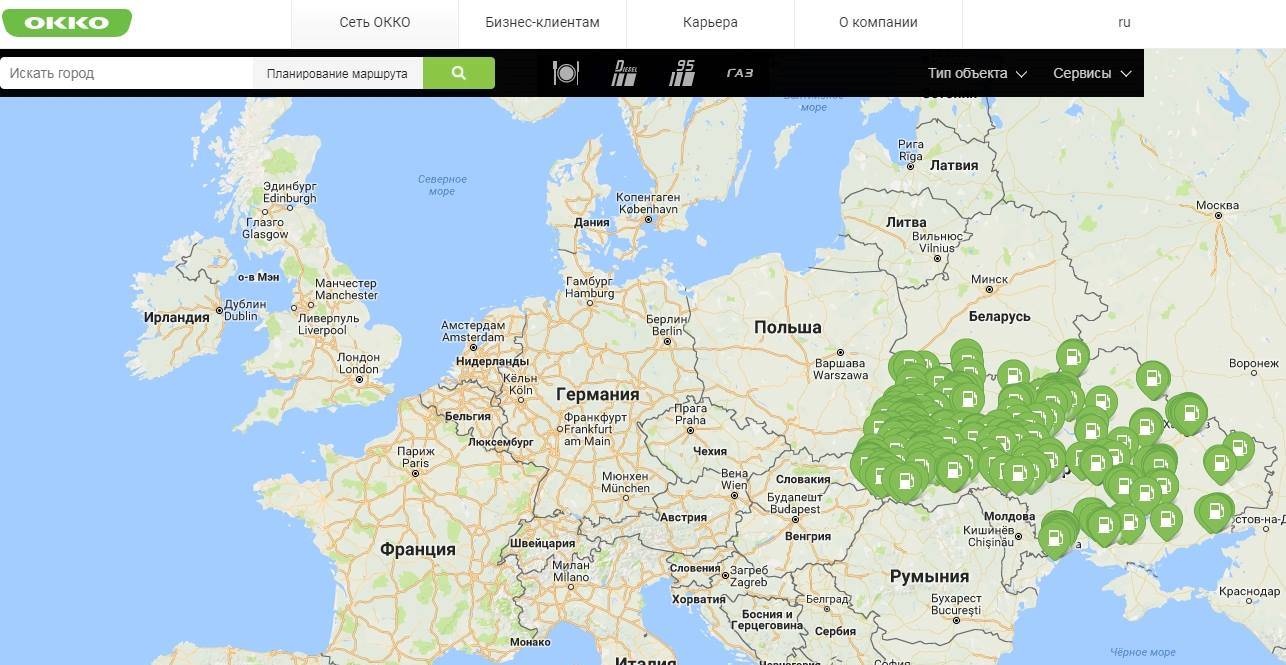This screenshot has height=665, width=1286.
Task: Click the Москва city label on map
Action: pos(1217,205)
